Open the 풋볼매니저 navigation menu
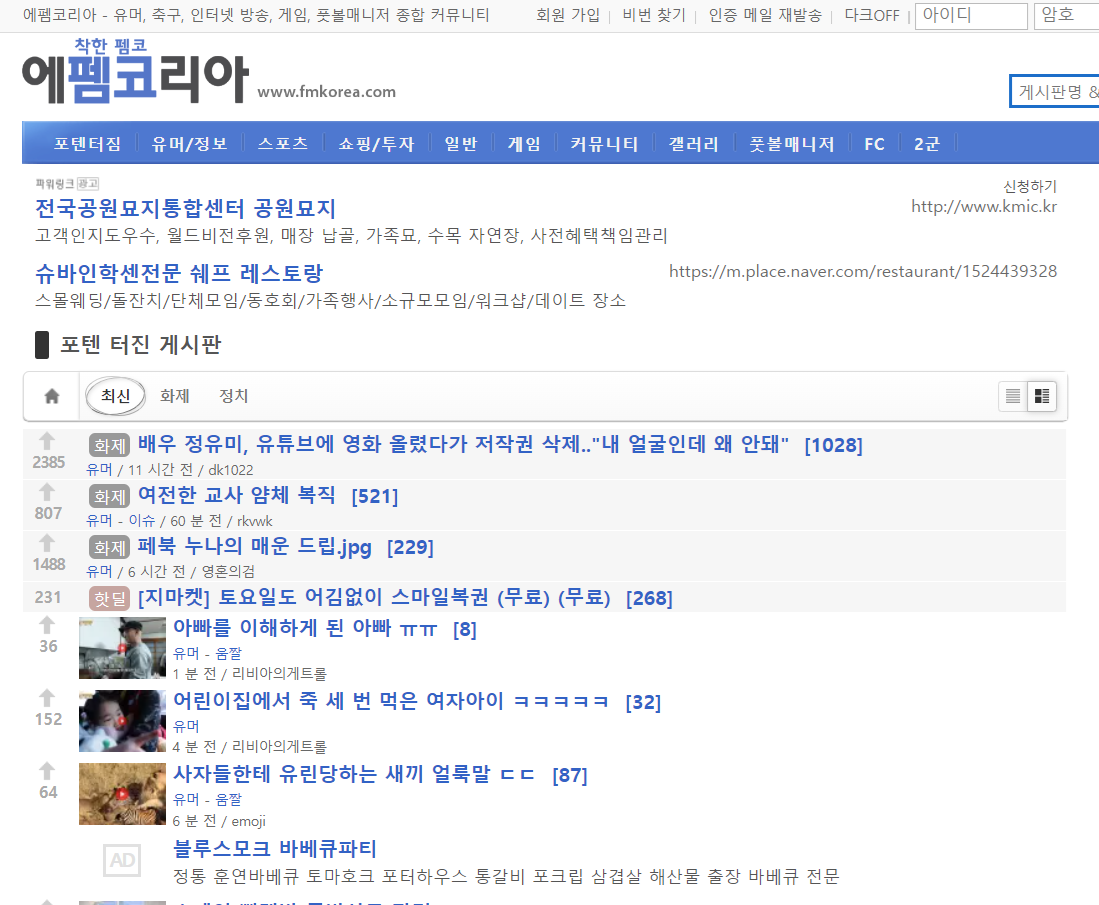Viewport: 1099px width, 905px height. 791,144
